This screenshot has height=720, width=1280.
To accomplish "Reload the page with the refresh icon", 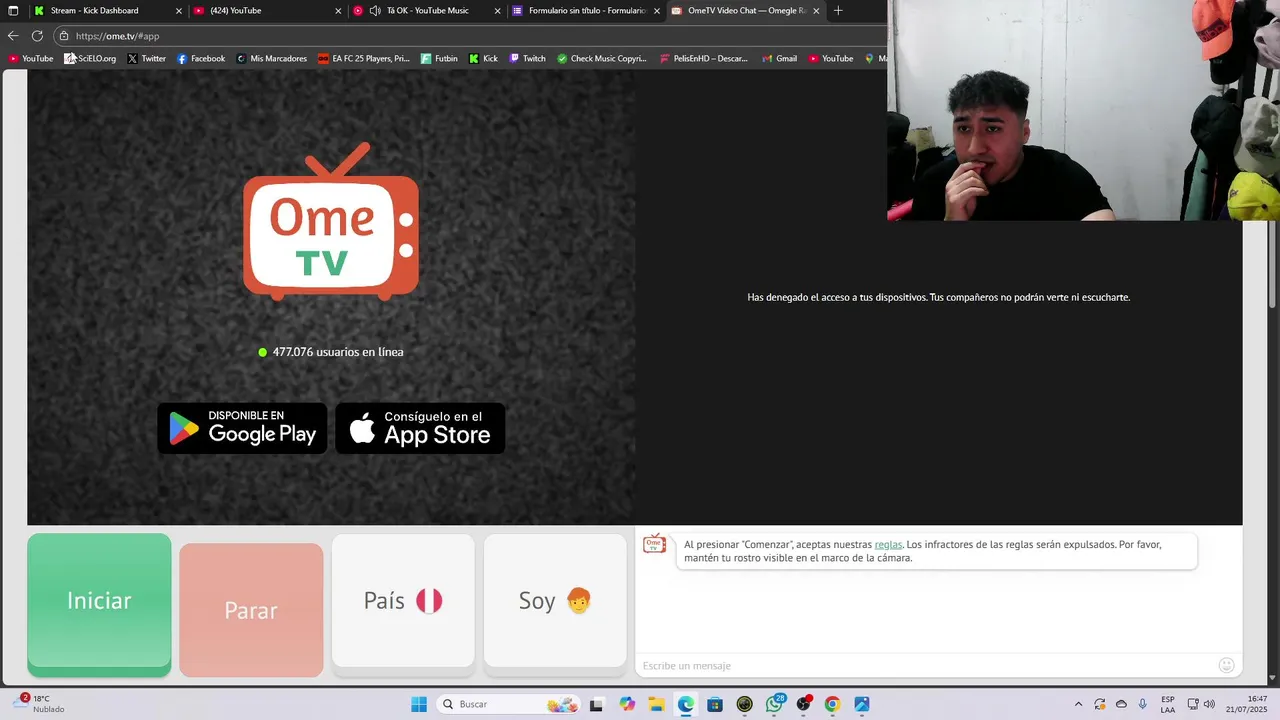I will (x=37, y=36).
